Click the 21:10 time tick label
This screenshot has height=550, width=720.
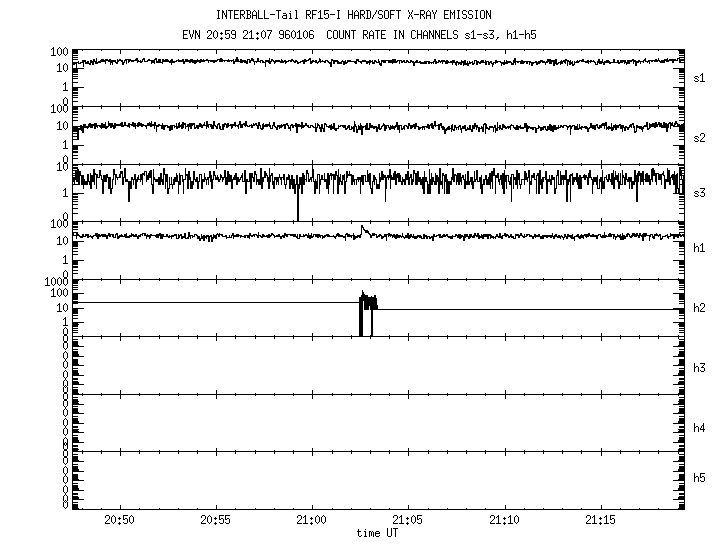(505, 521)
